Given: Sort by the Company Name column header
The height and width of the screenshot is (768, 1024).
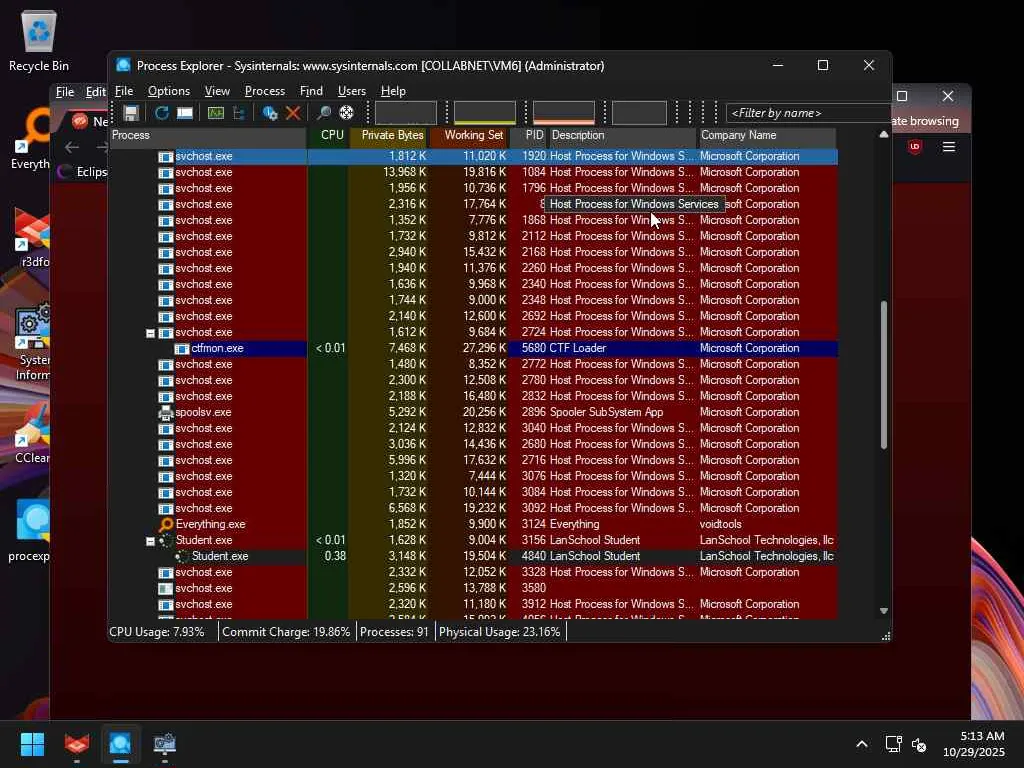Looking at the screenshot, I should [766, 136].
